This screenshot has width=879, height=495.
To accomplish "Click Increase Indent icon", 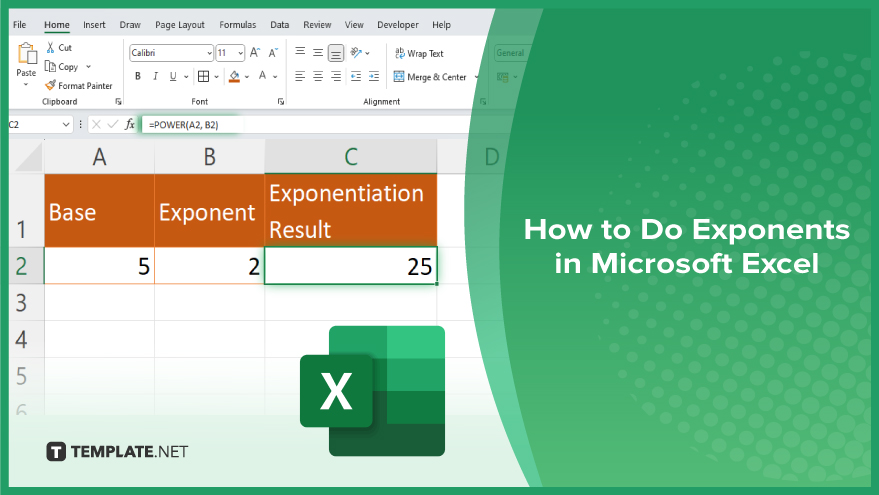I will [x=374, y=76].
